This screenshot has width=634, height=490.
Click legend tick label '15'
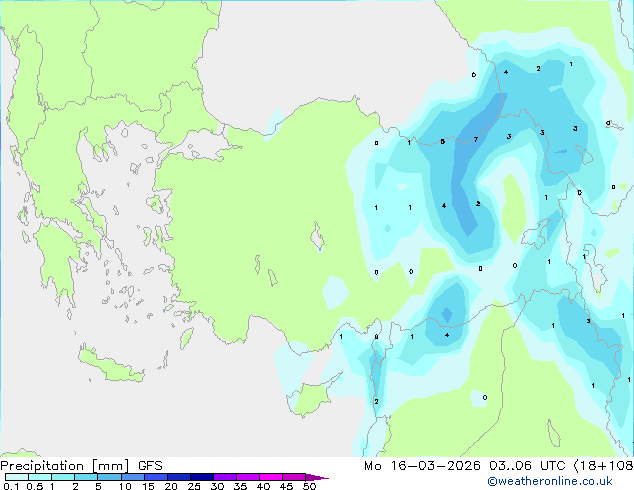(148, 486)
